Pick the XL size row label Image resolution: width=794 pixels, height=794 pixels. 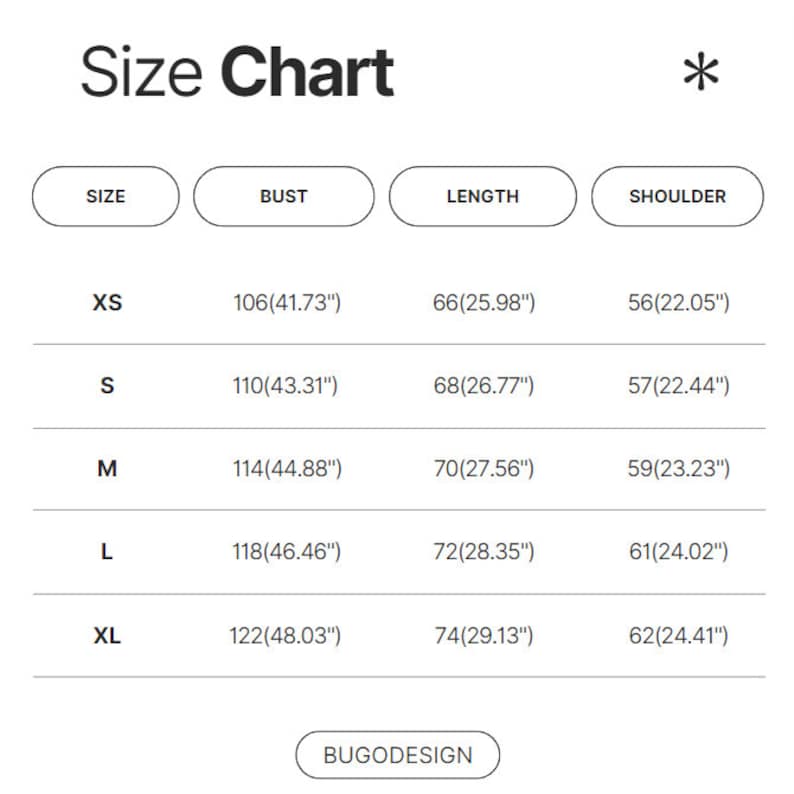(x=107, y=635)
